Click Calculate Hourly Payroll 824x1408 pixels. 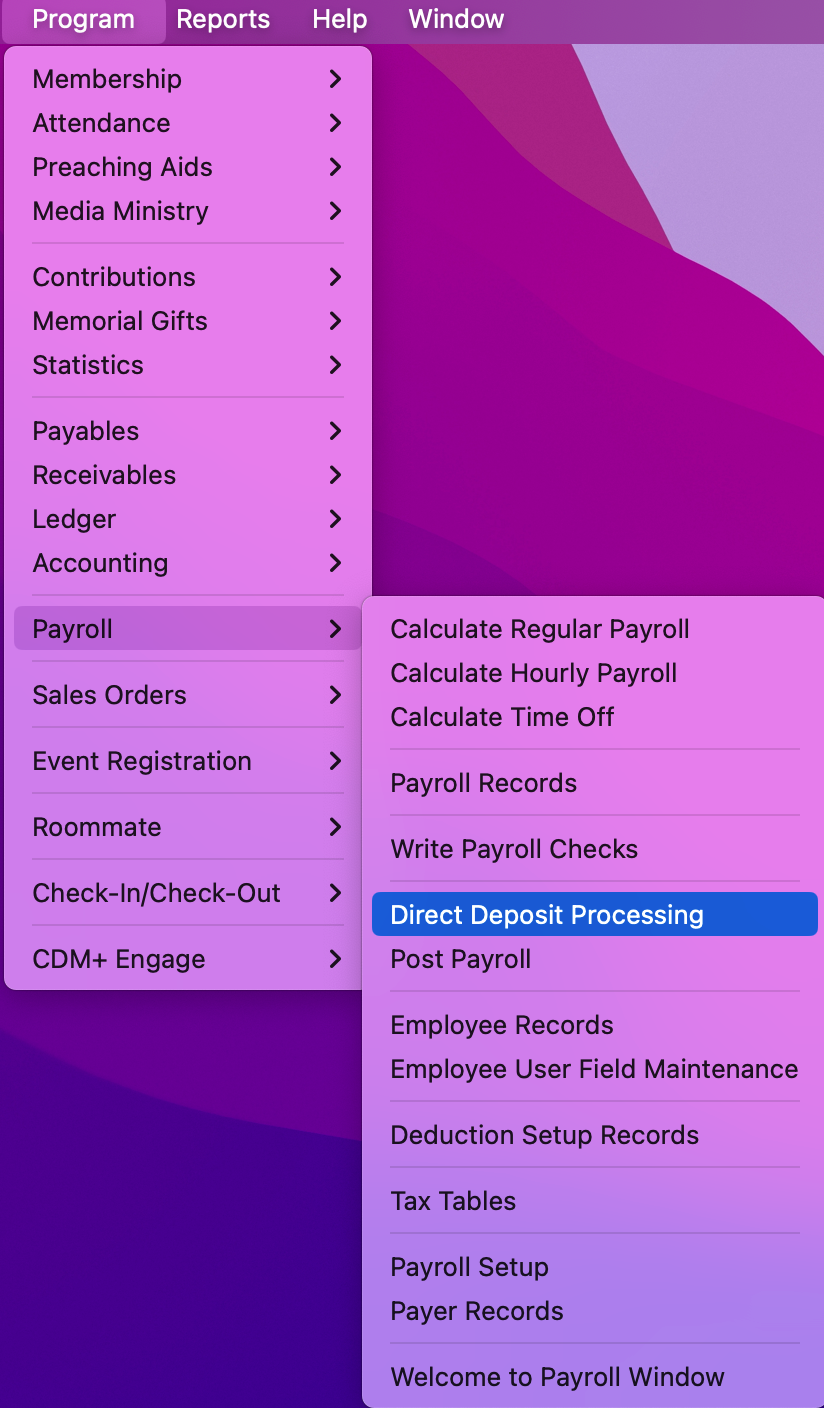(x=534, y=673)
